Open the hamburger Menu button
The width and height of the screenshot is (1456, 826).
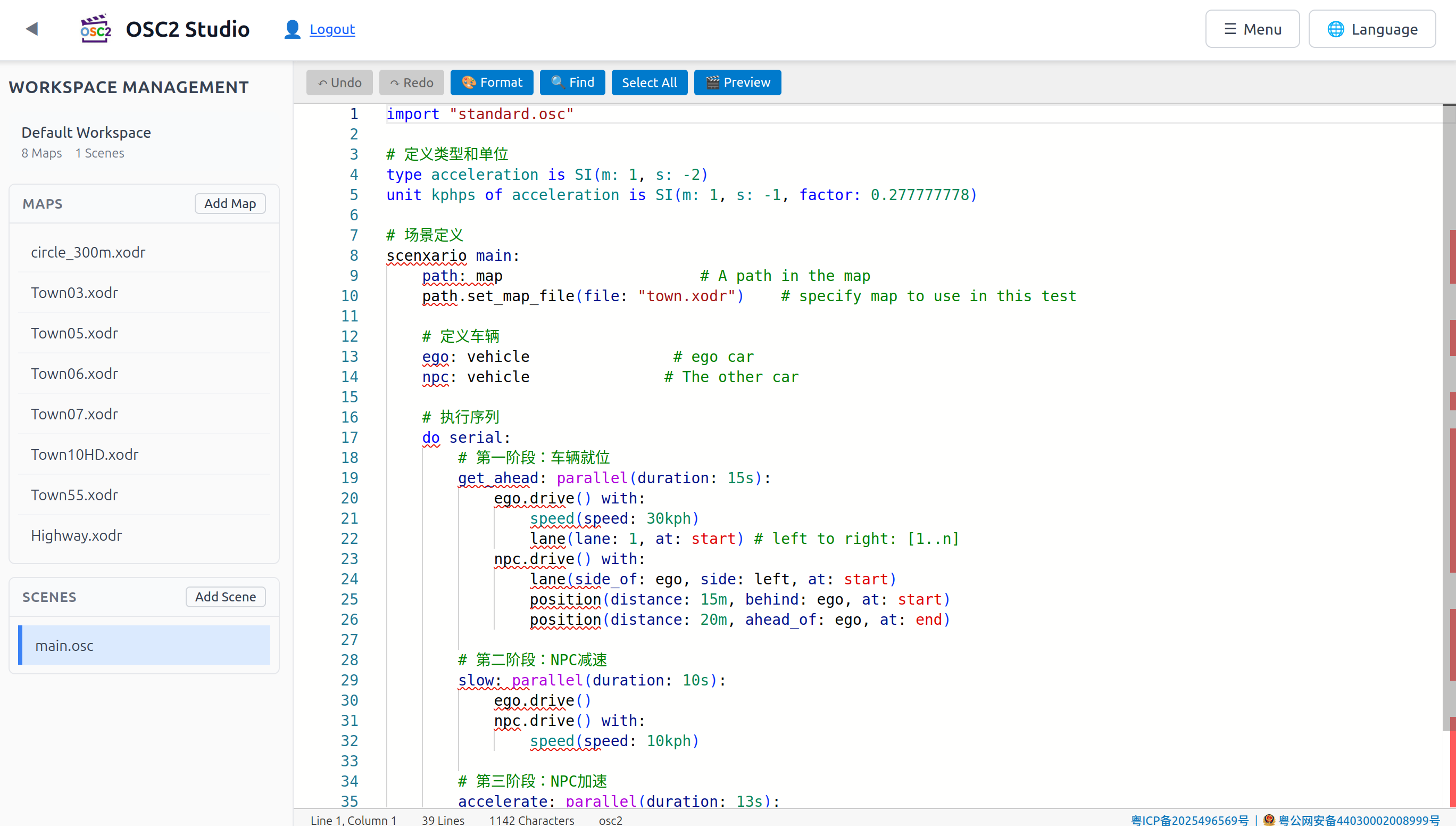pyautogui.click(x=1252, y=29)
